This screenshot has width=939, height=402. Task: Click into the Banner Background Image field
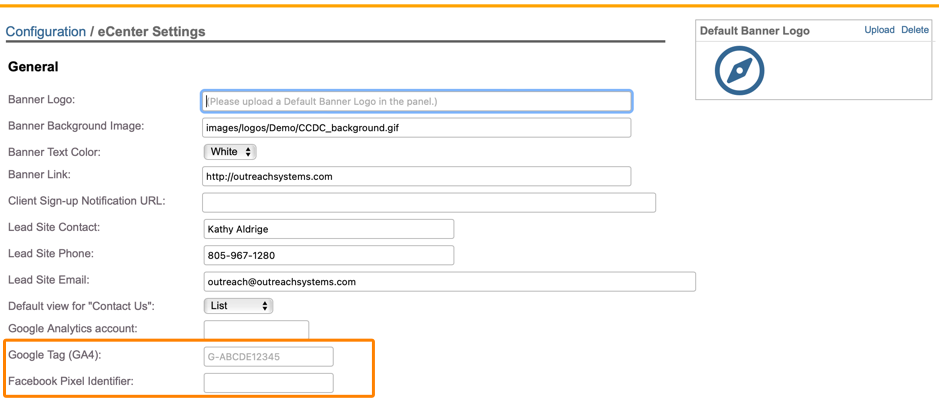417,128
